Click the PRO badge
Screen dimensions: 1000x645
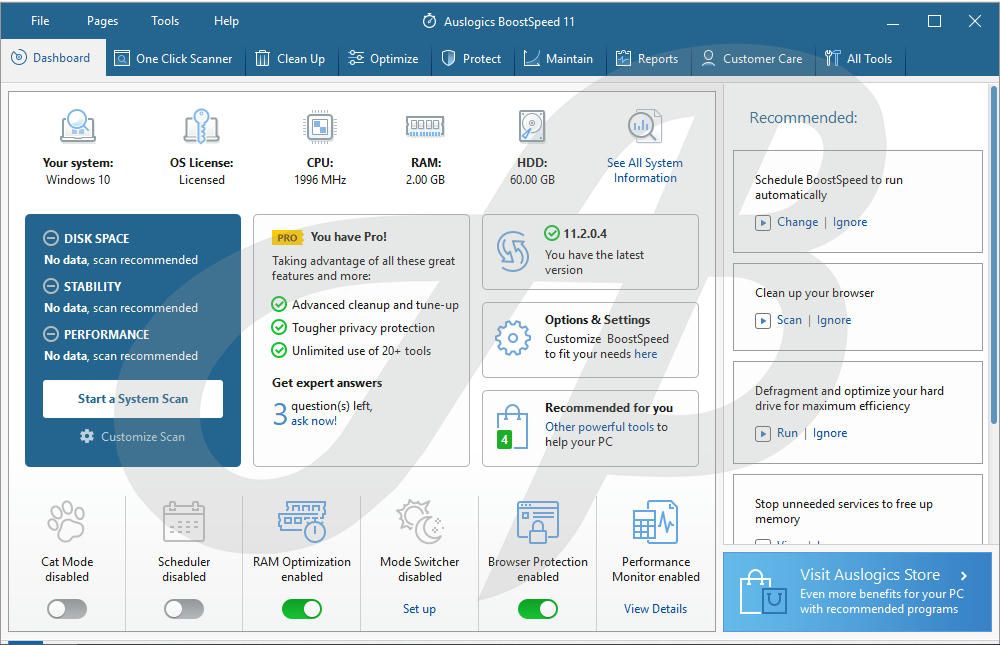coord(287,237)
